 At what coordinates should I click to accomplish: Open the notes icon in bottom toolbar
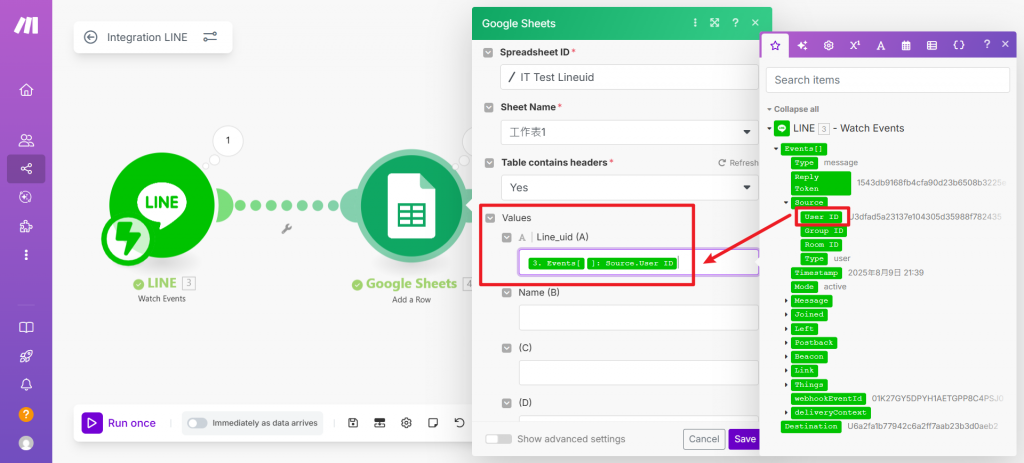coord(432,423)
